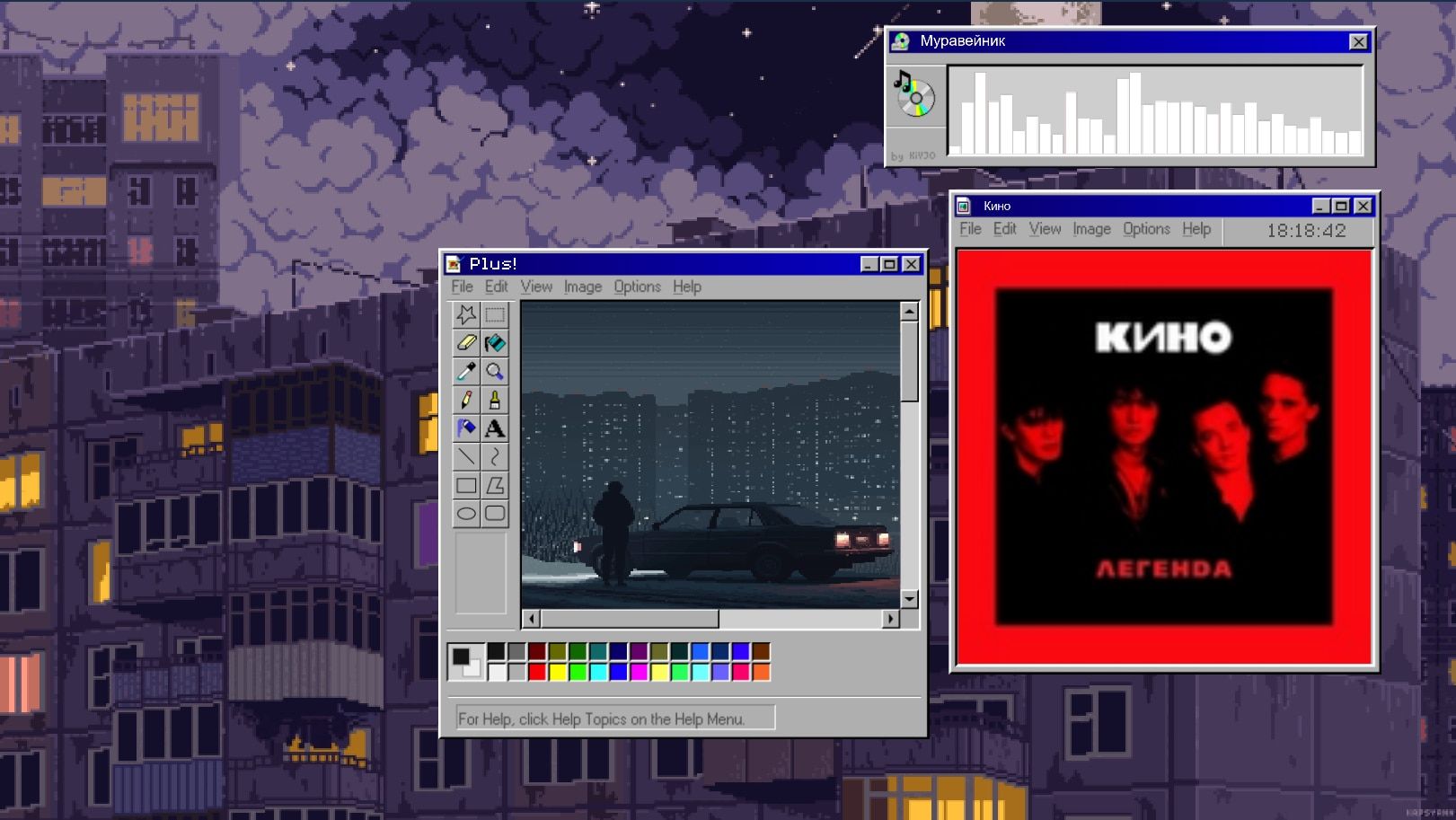
Task: Click the canvas scroll-down arrow
Action: (909, 599)
